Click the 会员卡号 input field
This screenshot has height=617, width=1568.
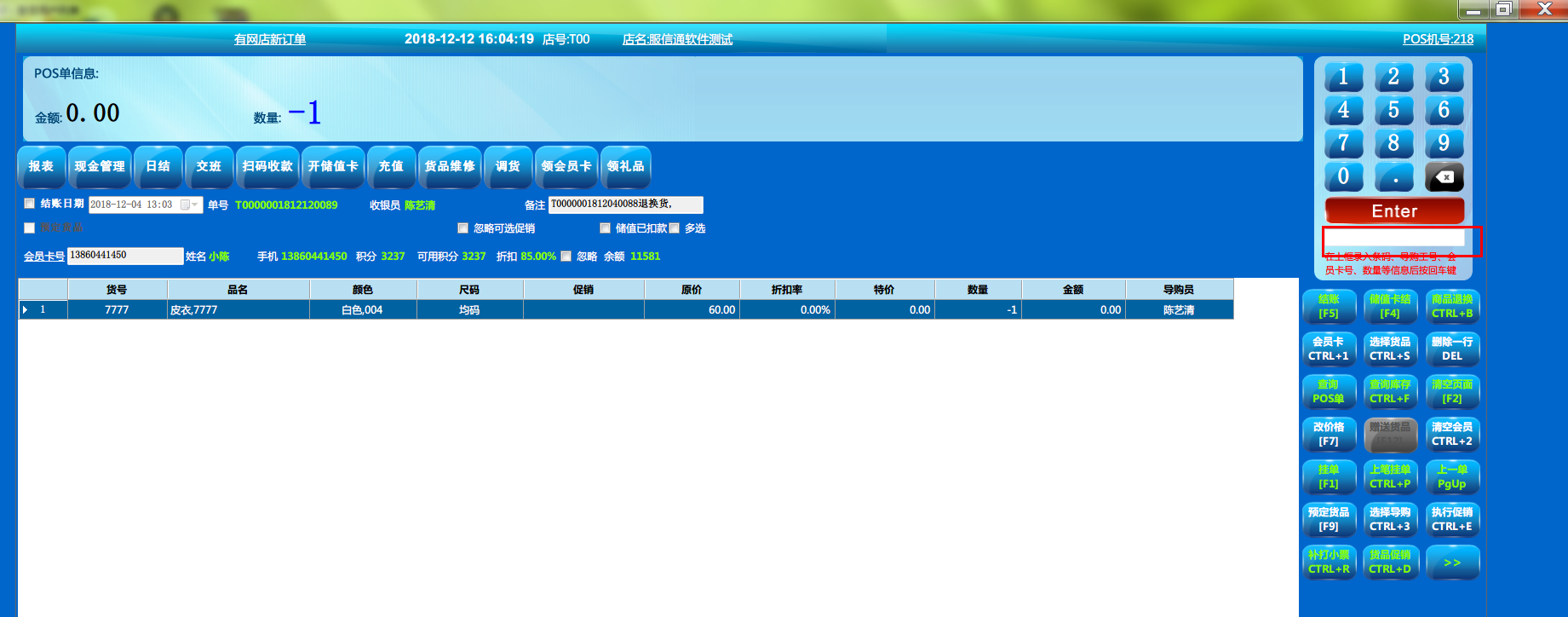pyautogui.click(x=125, y=256)
